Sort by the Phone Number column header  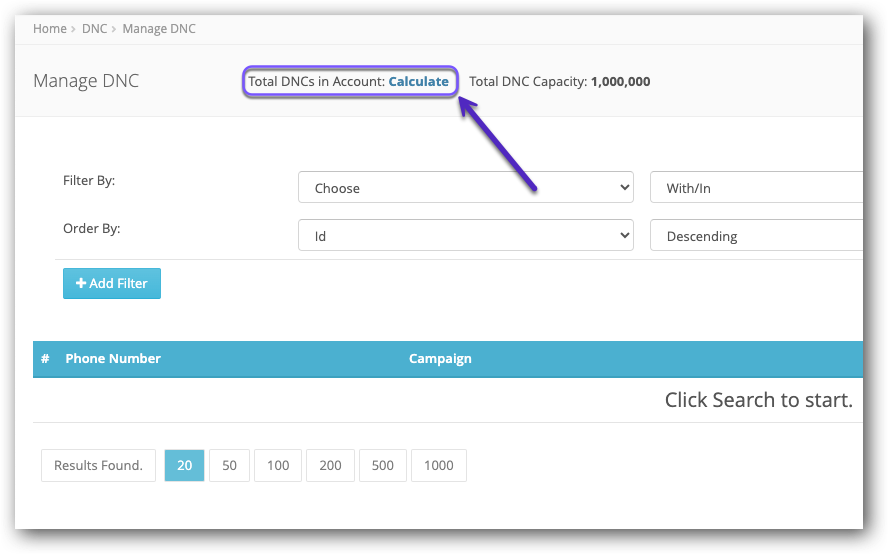pos(113,359)
